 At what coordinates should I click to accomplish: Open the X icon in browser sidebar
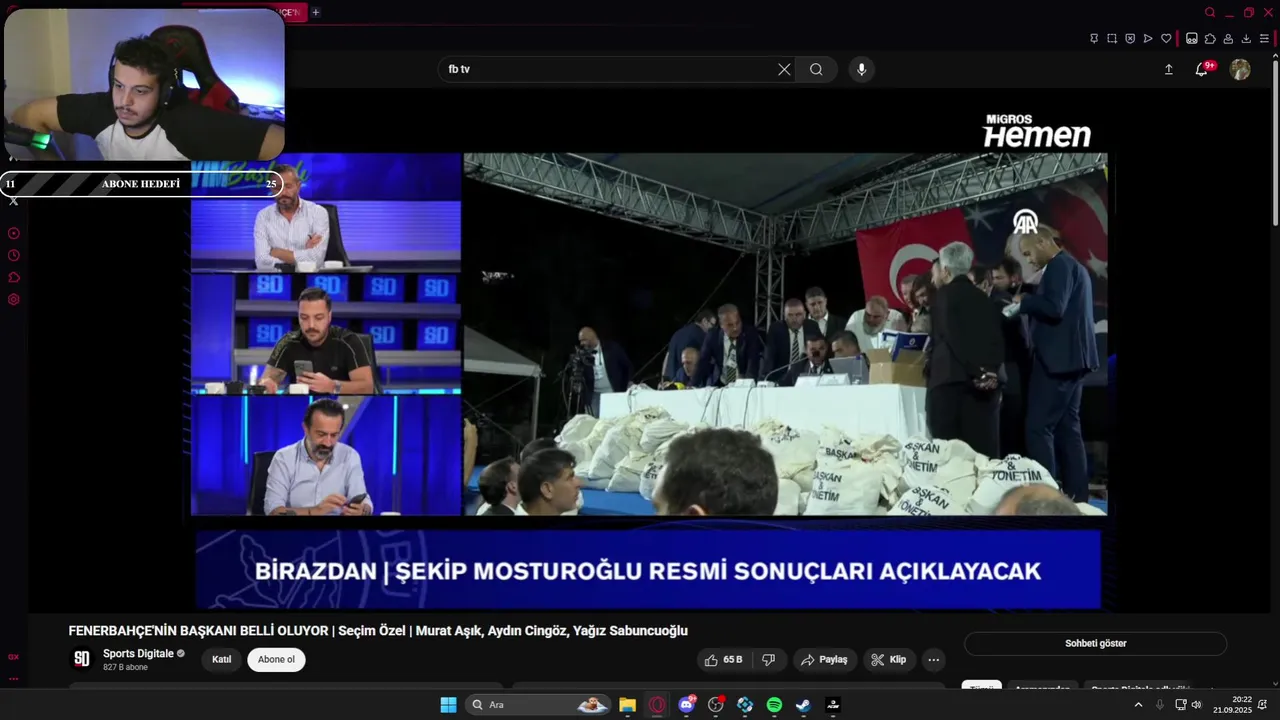coord(14,201)
